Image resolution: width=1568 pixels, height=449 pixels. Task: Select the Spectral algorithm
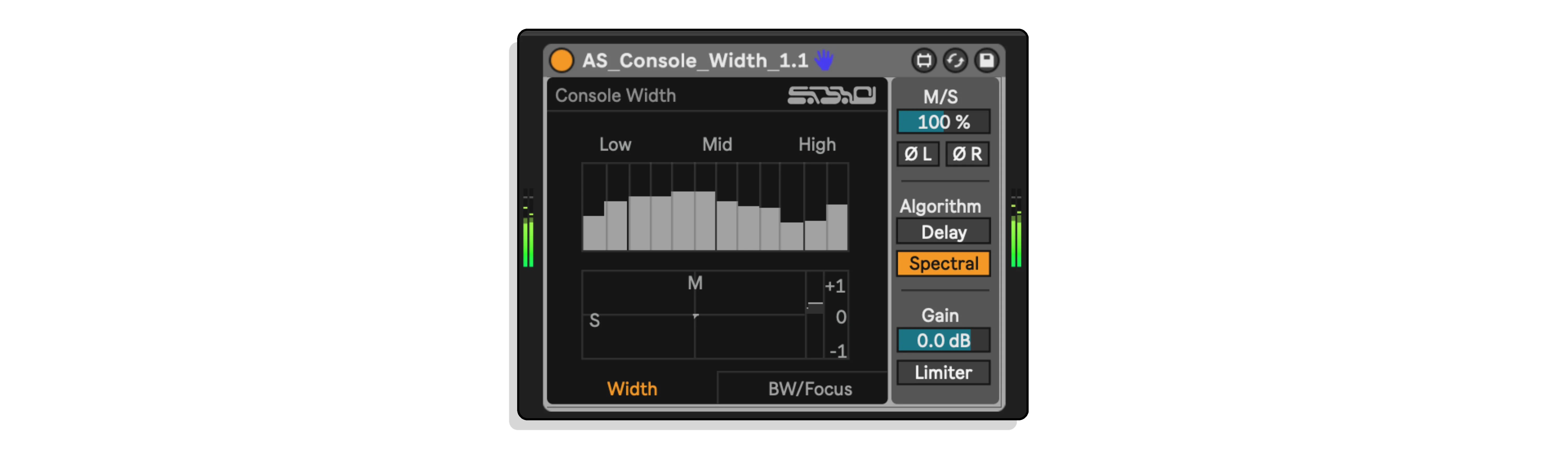pos(943,263)
